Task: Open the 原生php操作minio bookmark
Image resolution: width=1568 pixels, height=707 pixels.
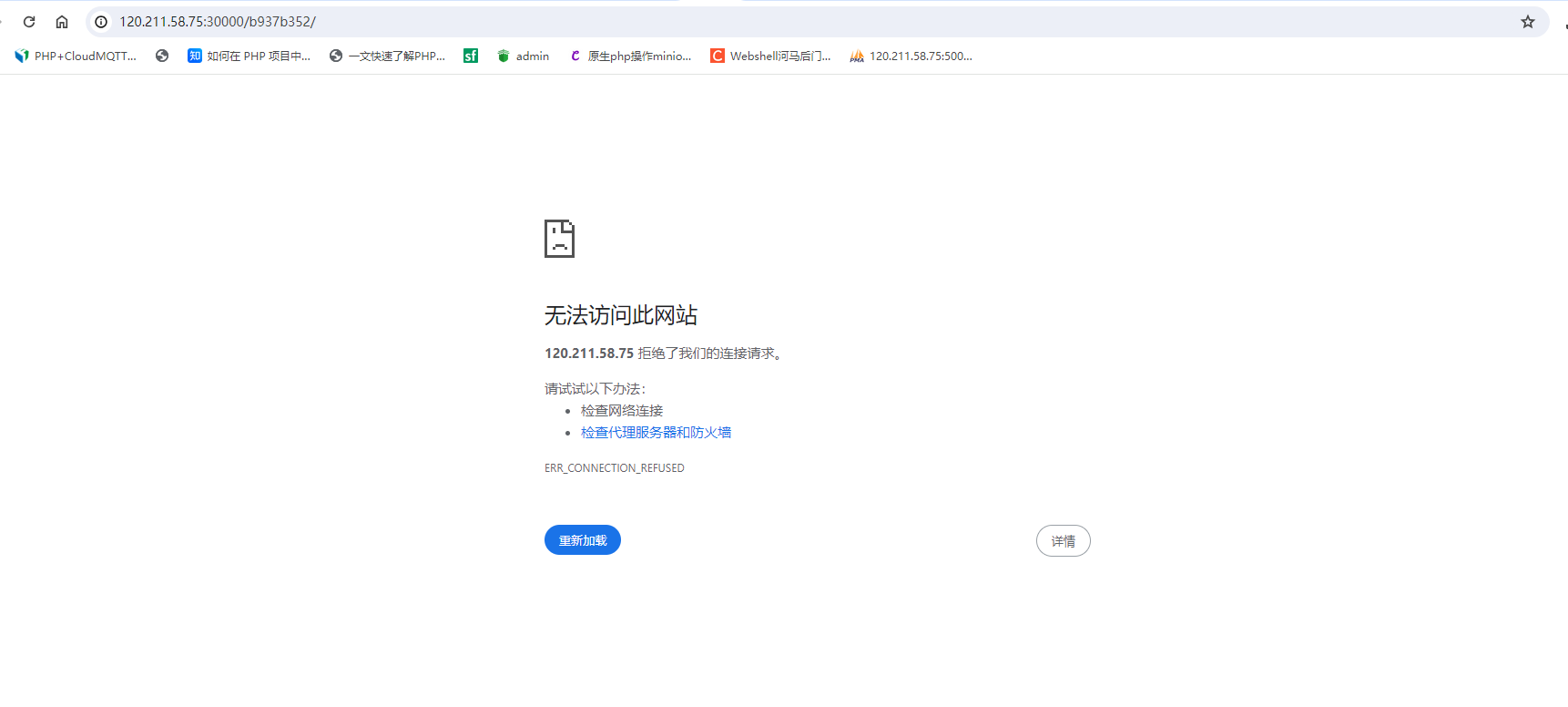Action: point(630,56)
